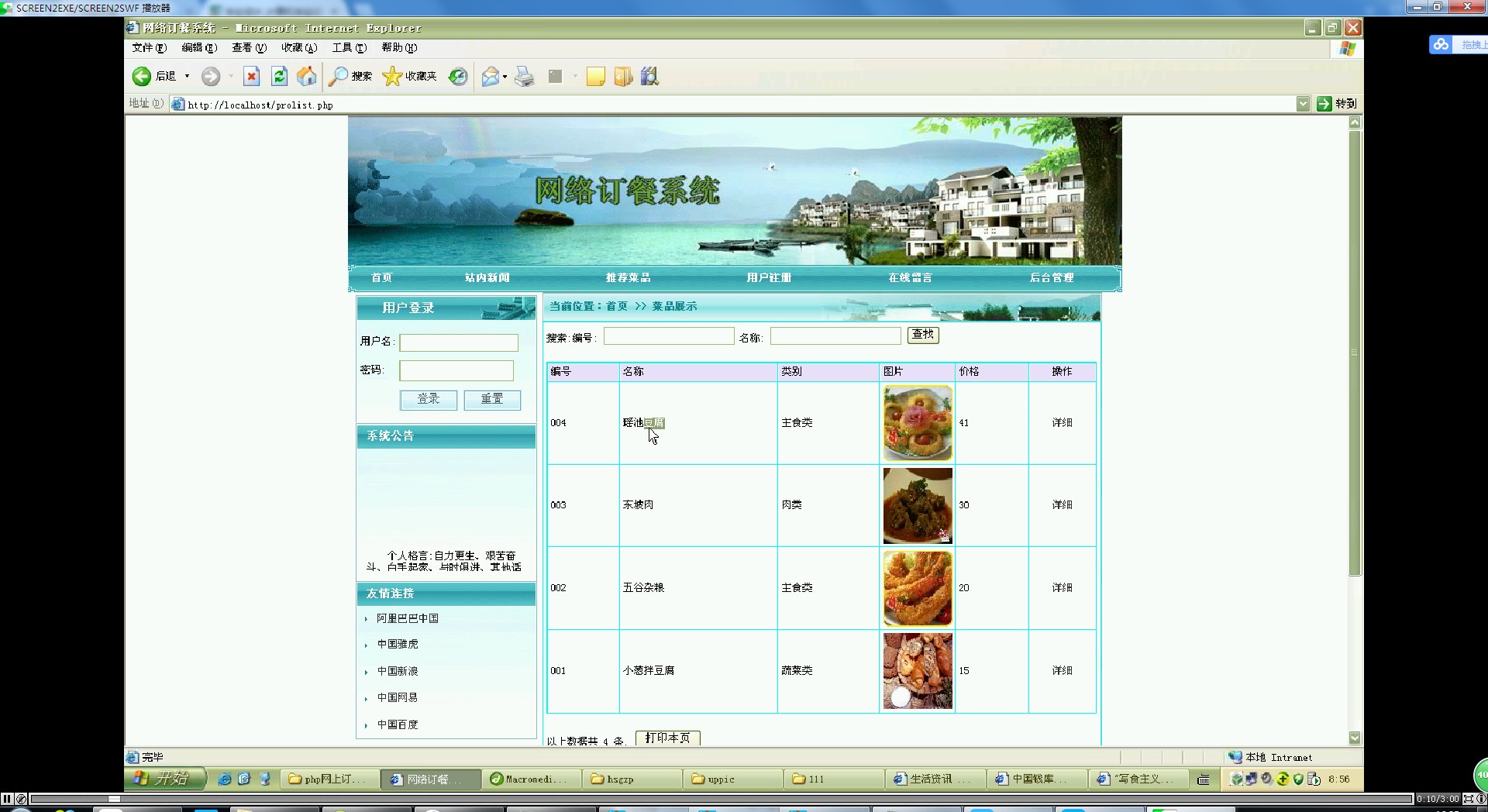Open the 查看 menu

click(x=249, y=47)
